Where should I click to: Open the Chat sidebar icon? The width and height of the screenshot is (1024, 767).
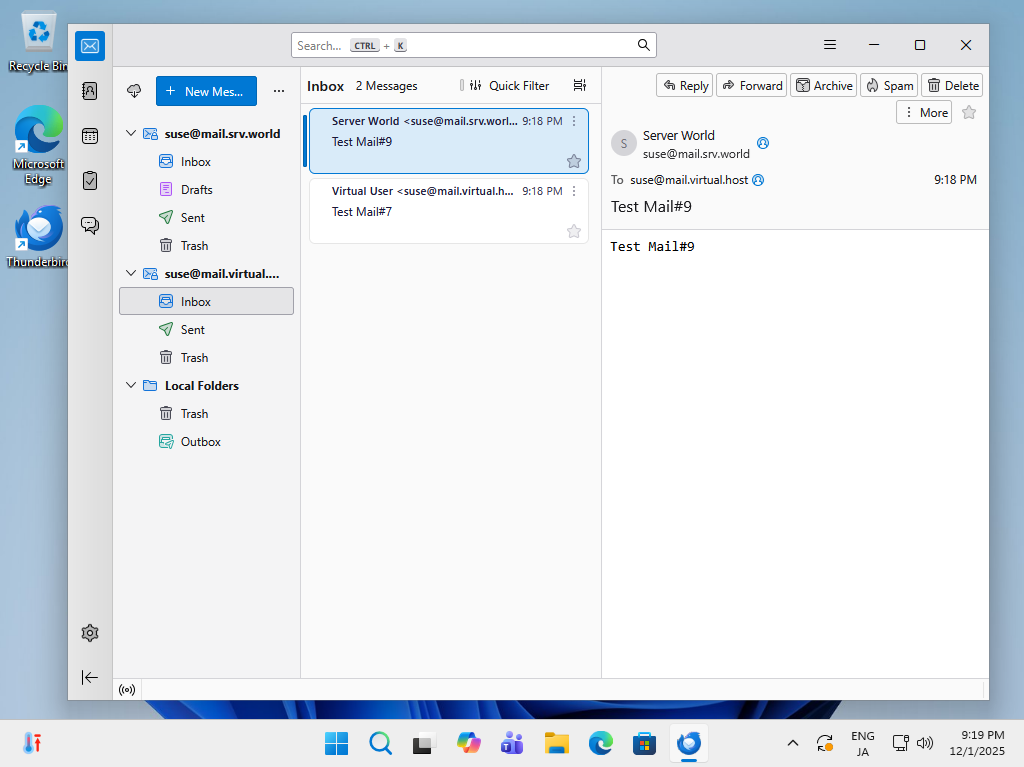[90, 225]
